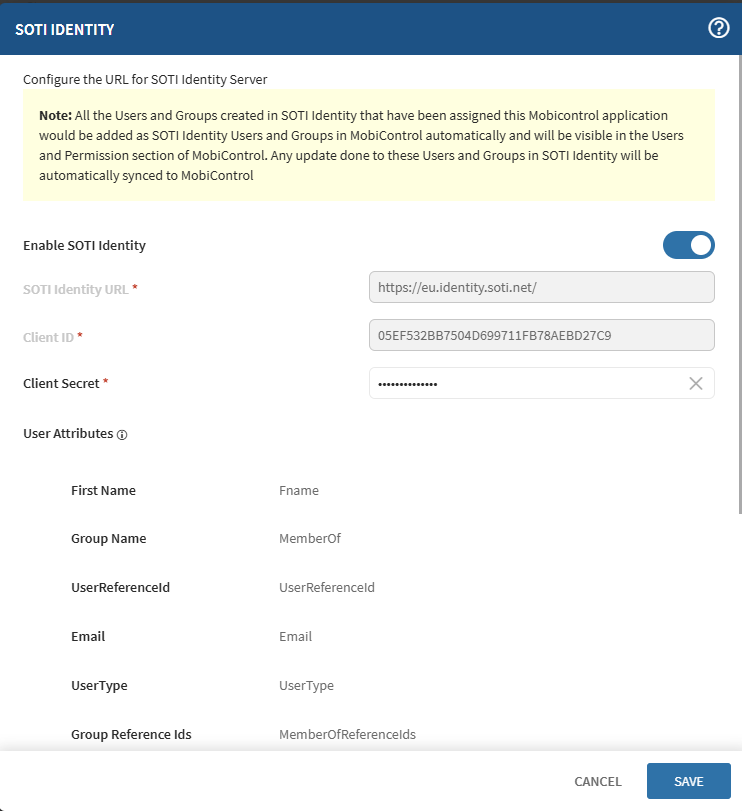Screen dimensions: 742x811
Task: Save the SOTI Identity configuration
Action: click(688, 781)
